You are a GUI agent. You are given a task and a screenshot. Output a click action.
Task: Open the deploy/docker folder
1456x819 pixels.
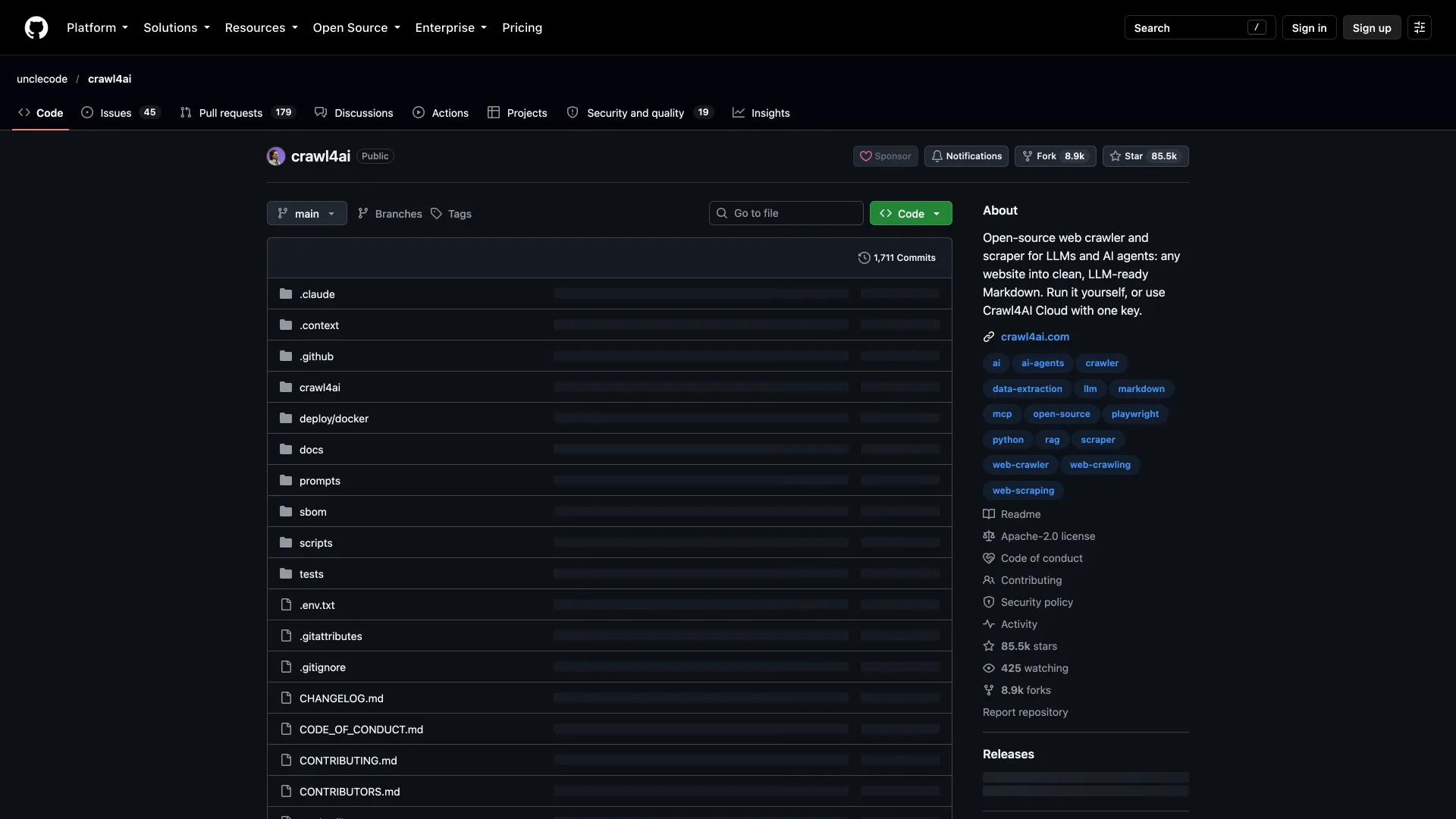(334, 419)
